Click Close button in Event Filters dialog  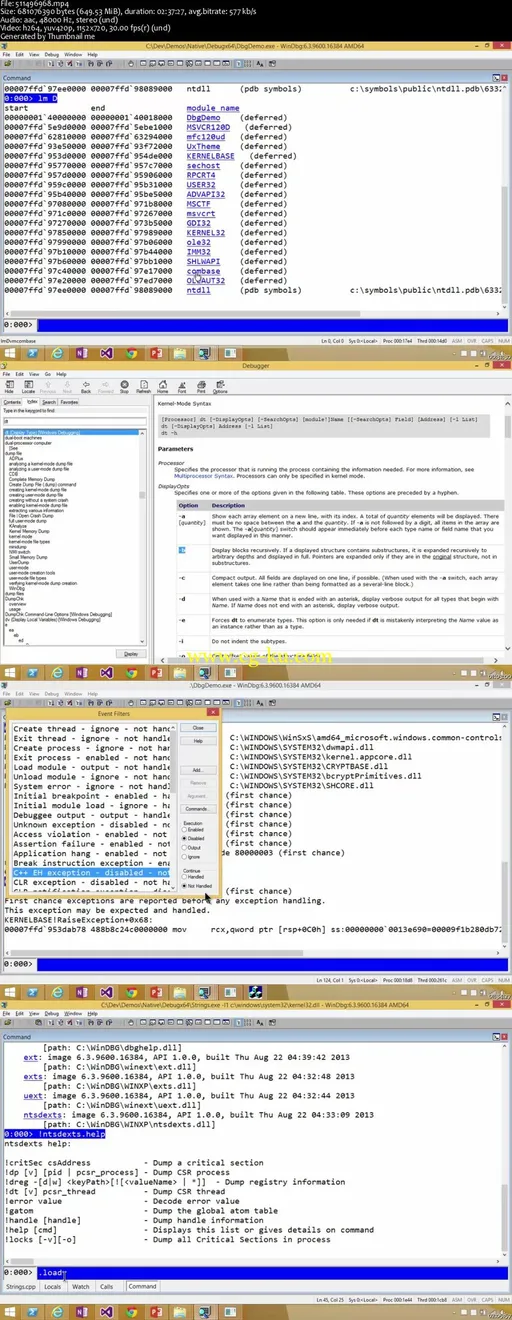point(198,728)
